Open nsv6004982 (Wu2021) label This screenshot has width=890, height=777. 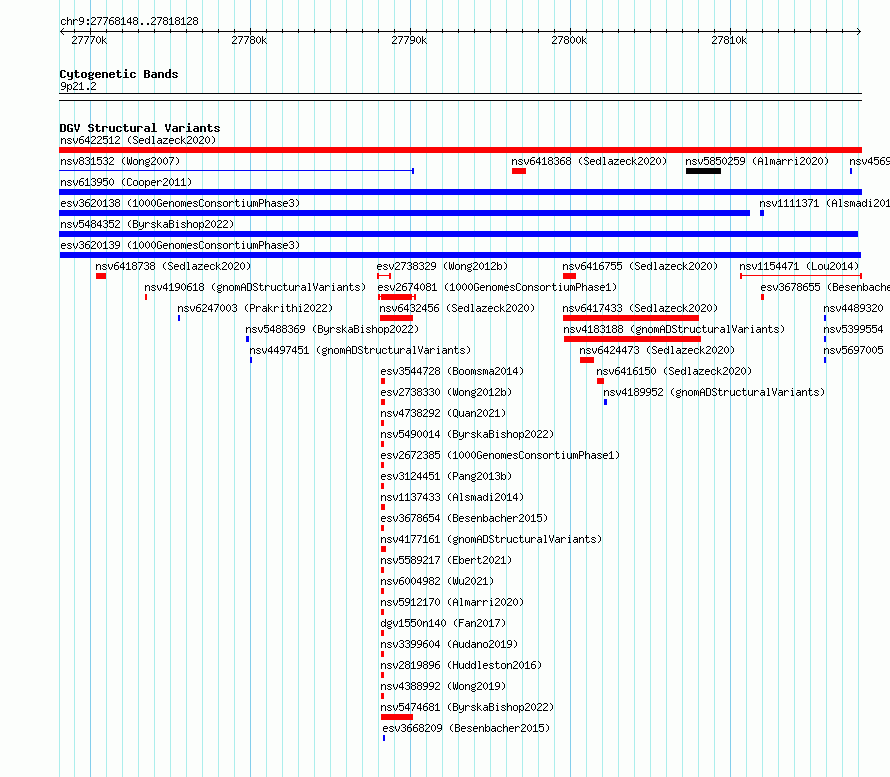[437, 581]
